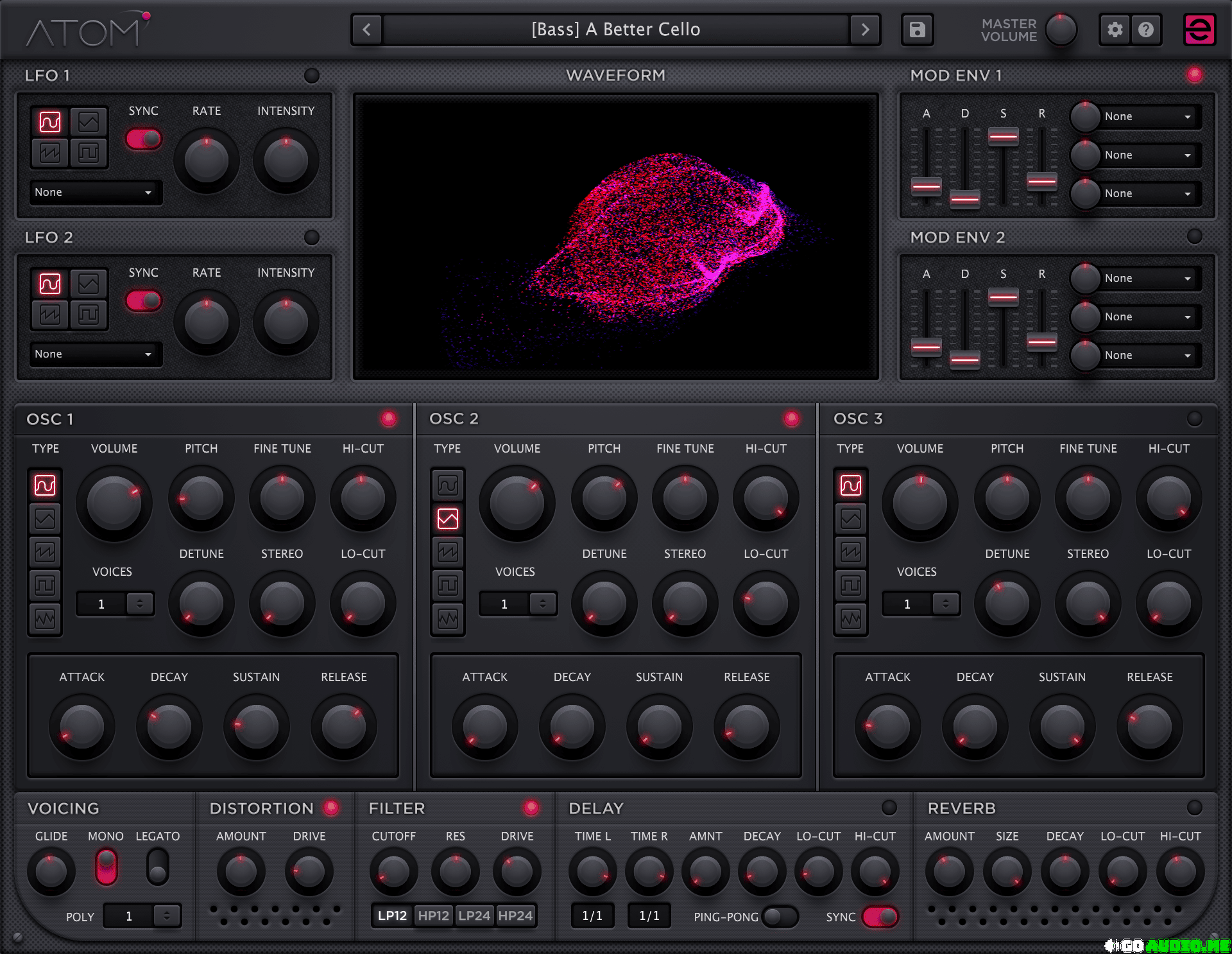Expand the last MOD ENV 2 target dropdown
This screenshot has width=1232, height=954.
point(1147,356)
